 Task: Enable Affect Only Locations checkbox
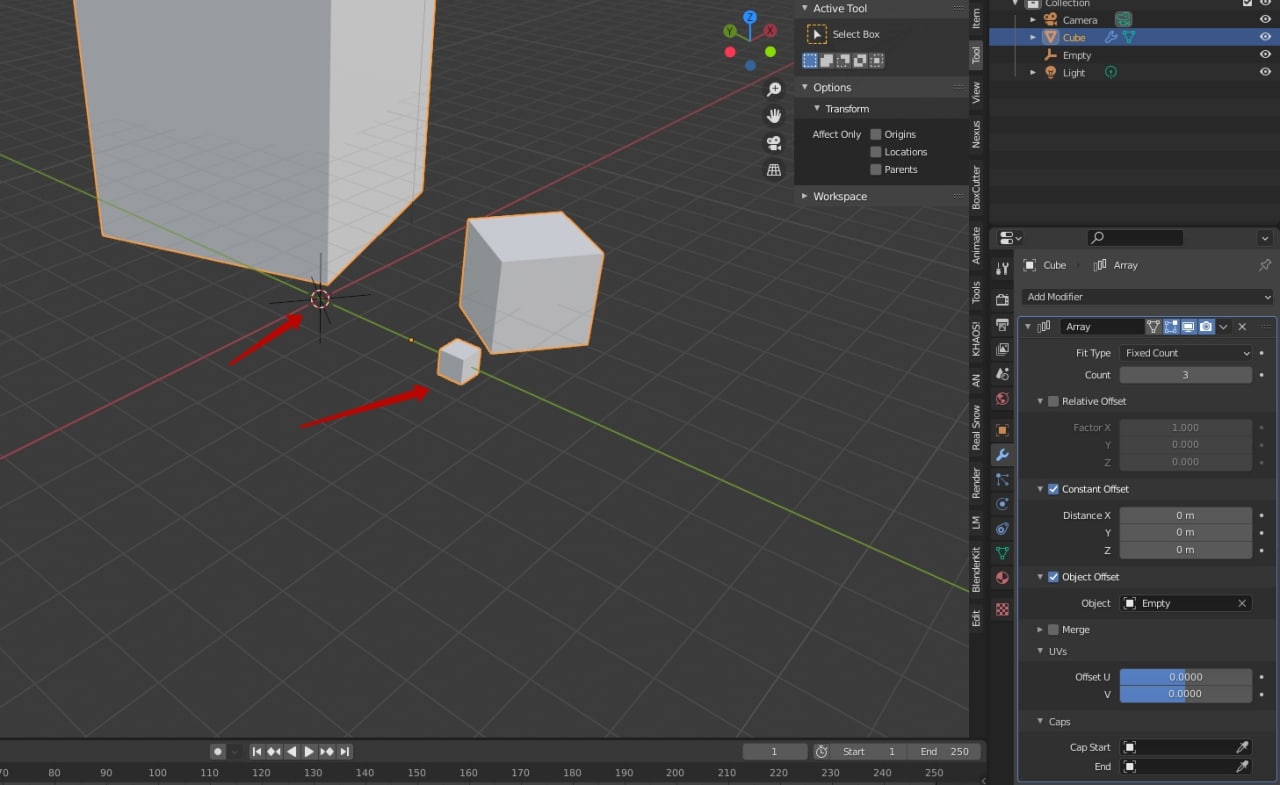876,152
